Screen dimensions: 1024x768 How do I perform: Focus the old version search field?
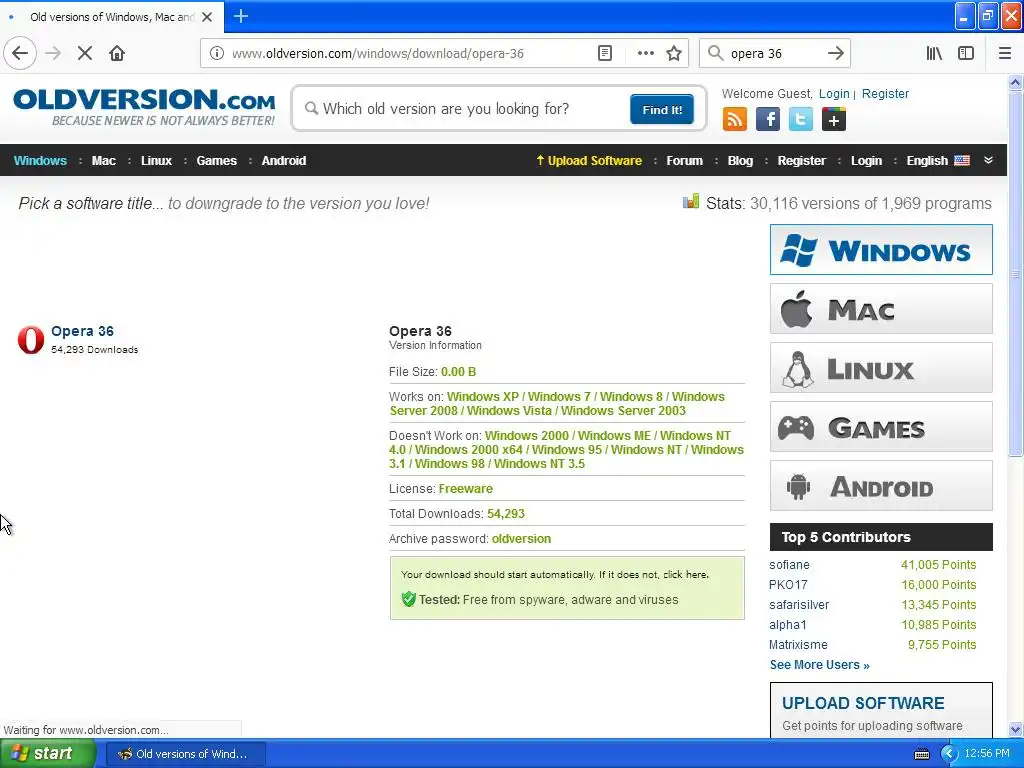pos(465,108)
